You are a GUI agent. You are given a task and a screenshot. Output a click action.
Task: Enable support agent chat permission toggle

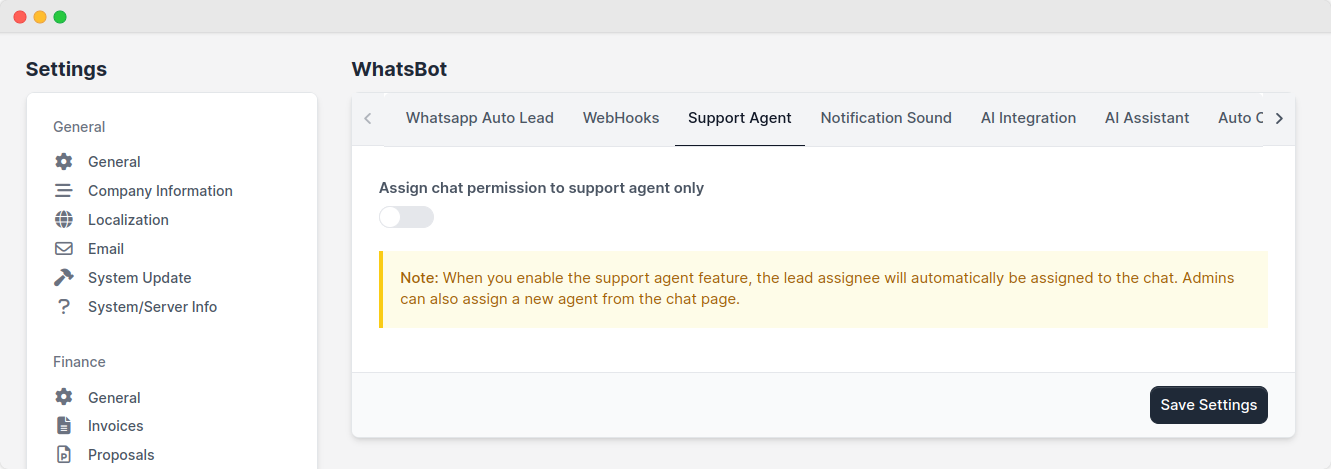tap(406, 217)
